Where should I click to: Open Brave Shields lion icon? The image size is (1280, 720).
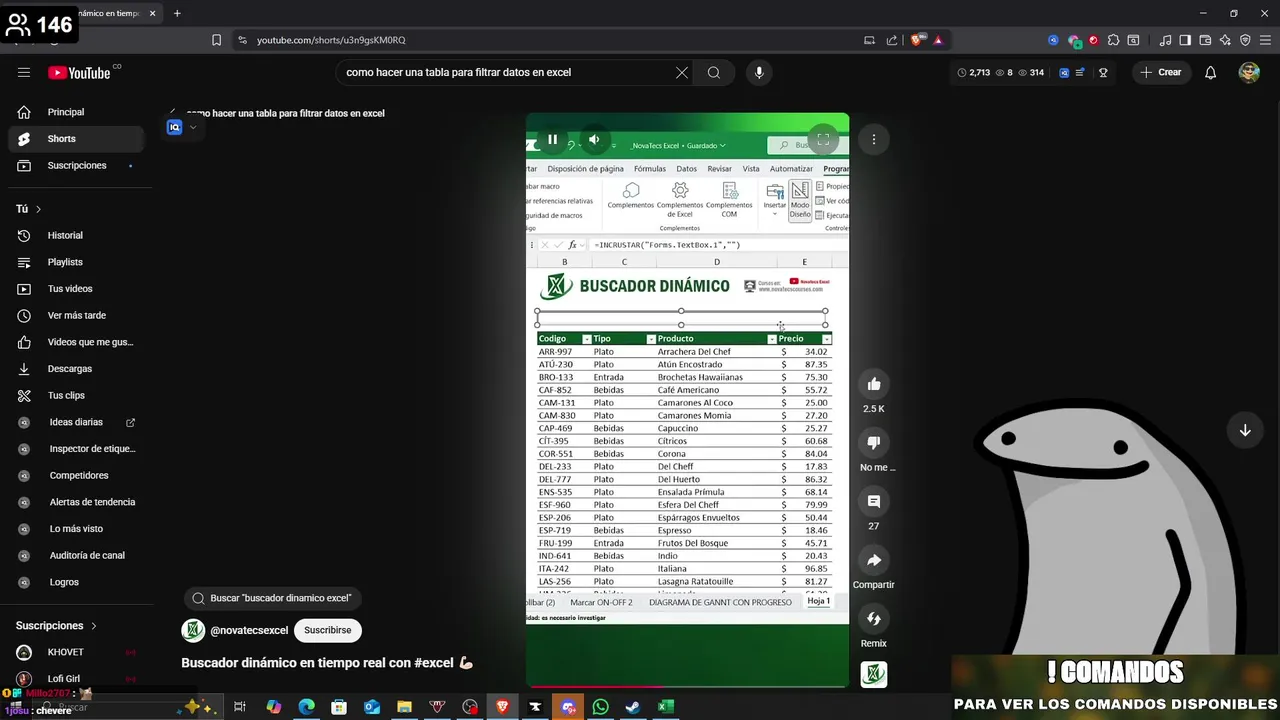(x=917, y=40)
